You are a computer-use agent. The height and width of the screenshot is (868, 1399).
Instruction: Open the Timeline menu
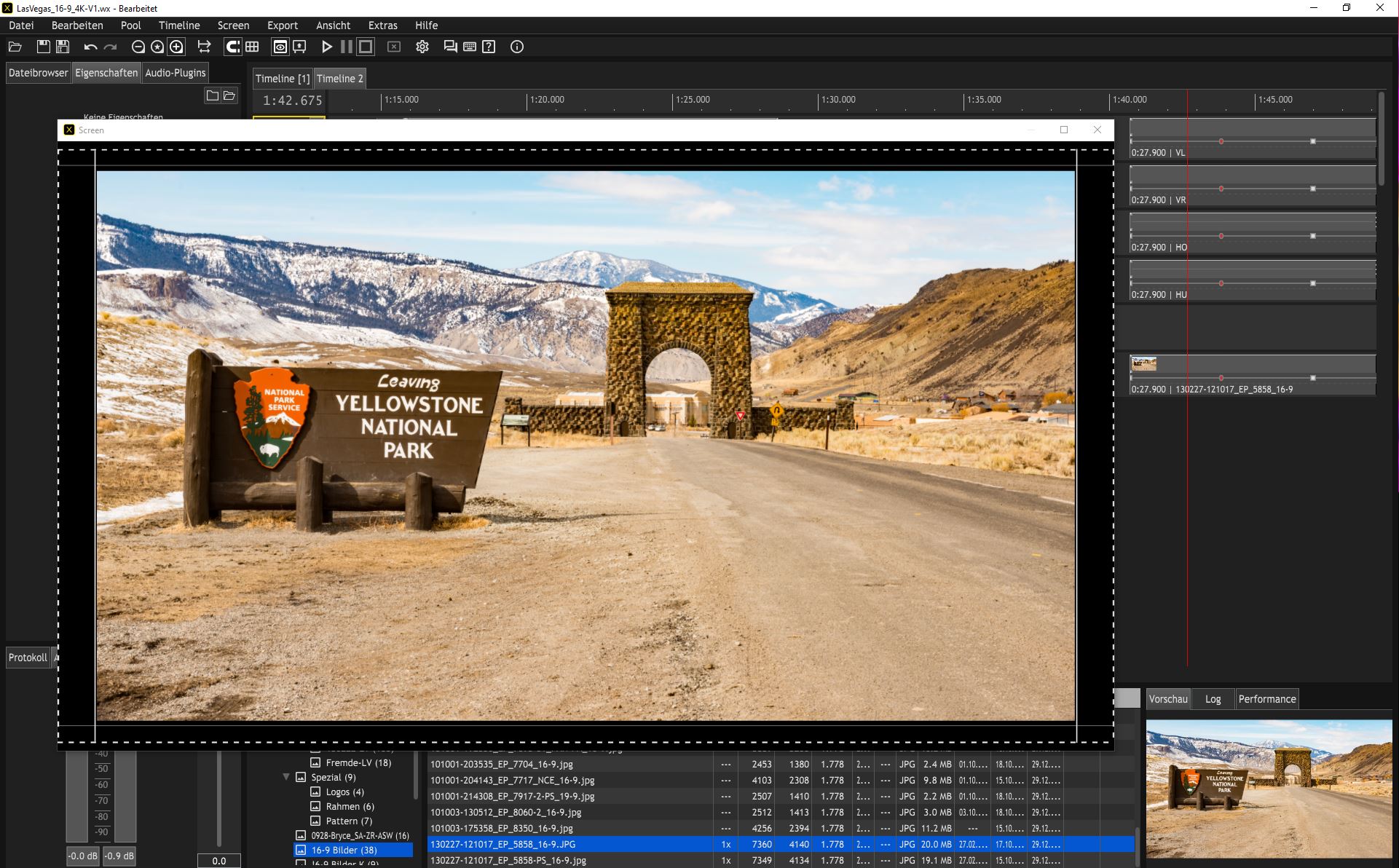pos(179,25)
